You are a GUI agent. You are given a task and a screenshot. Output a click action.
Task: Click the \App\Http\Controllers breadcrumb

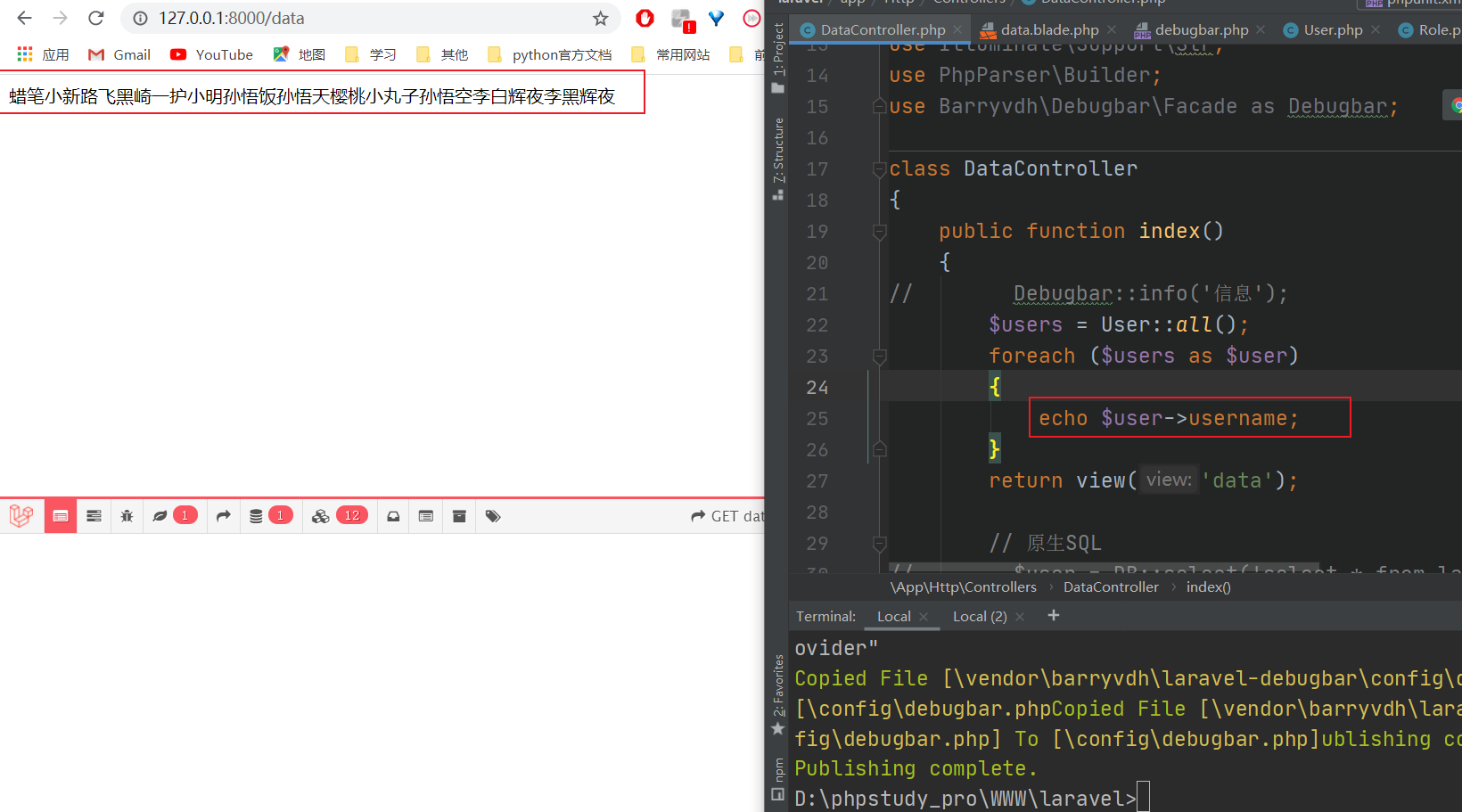click(963, 586)
